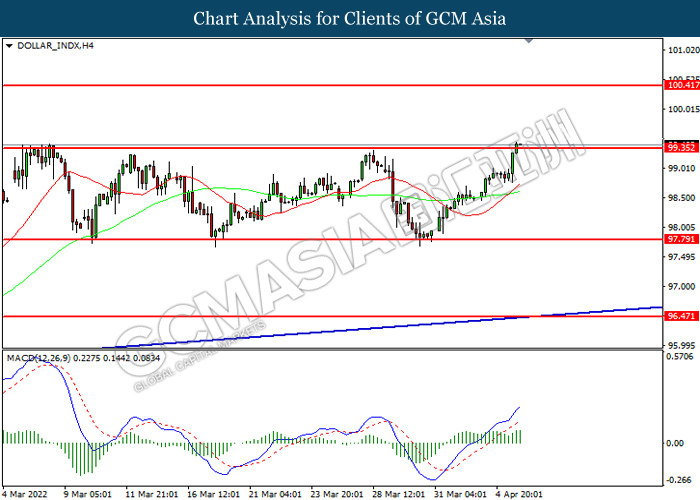Click the 16 Mar 12:01 date label

[x=213, y=494]
